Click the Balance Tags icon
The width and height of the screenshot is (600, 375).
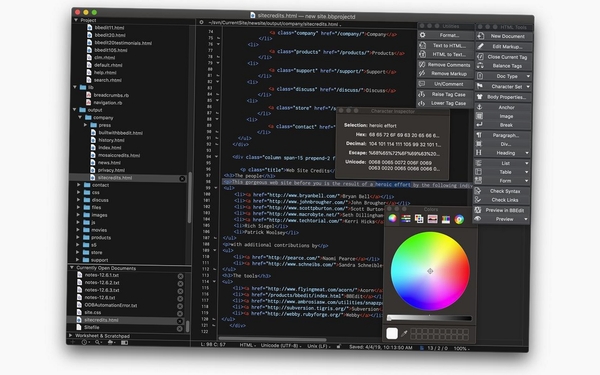point(480,65)
